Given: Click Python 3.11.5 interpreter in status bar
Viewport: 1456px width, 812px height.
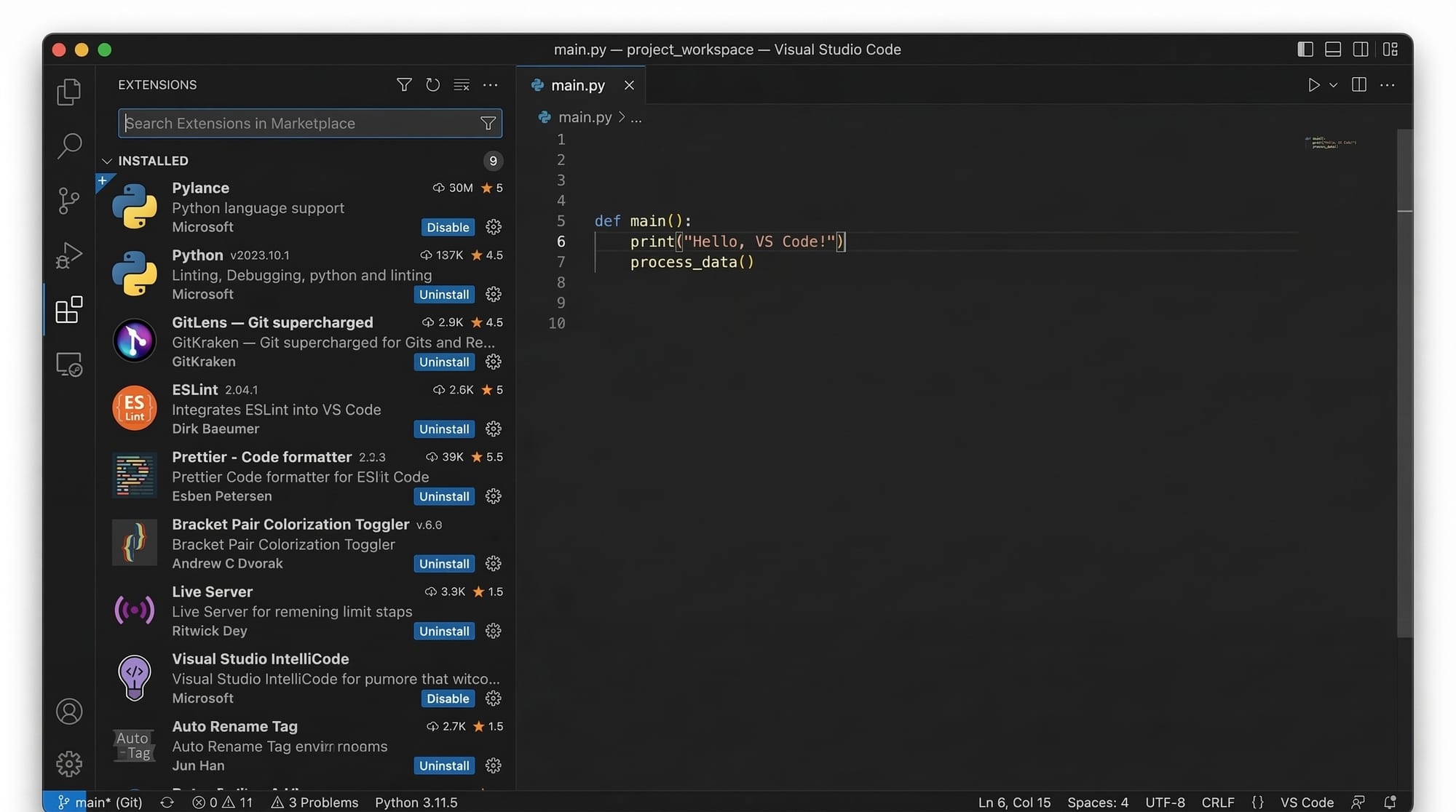Looking at the screenshot, I should 416,802.
